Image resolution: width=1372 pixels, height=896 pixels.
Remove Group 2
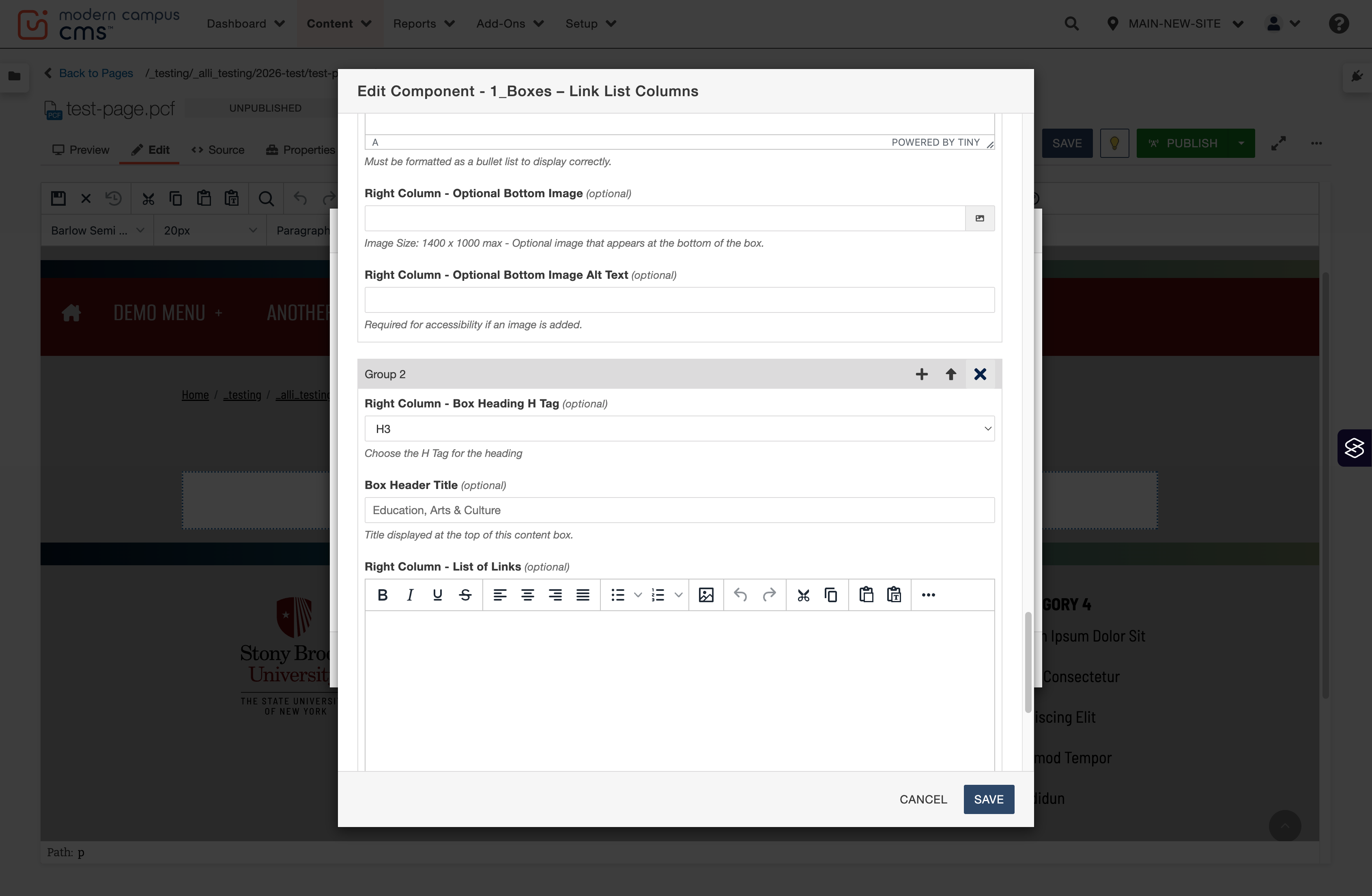coord(980,374)
